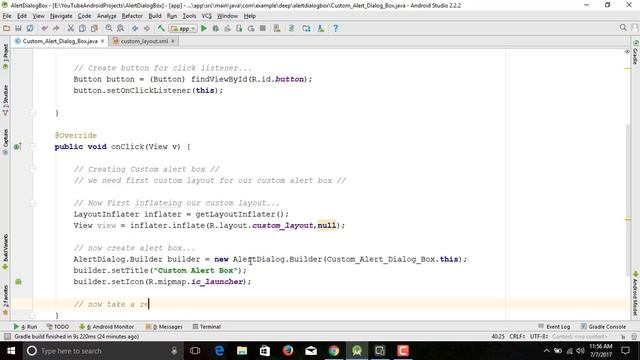The image size is (640, 360).
Task: Open the Analyze menu
Action: (107, 16)
